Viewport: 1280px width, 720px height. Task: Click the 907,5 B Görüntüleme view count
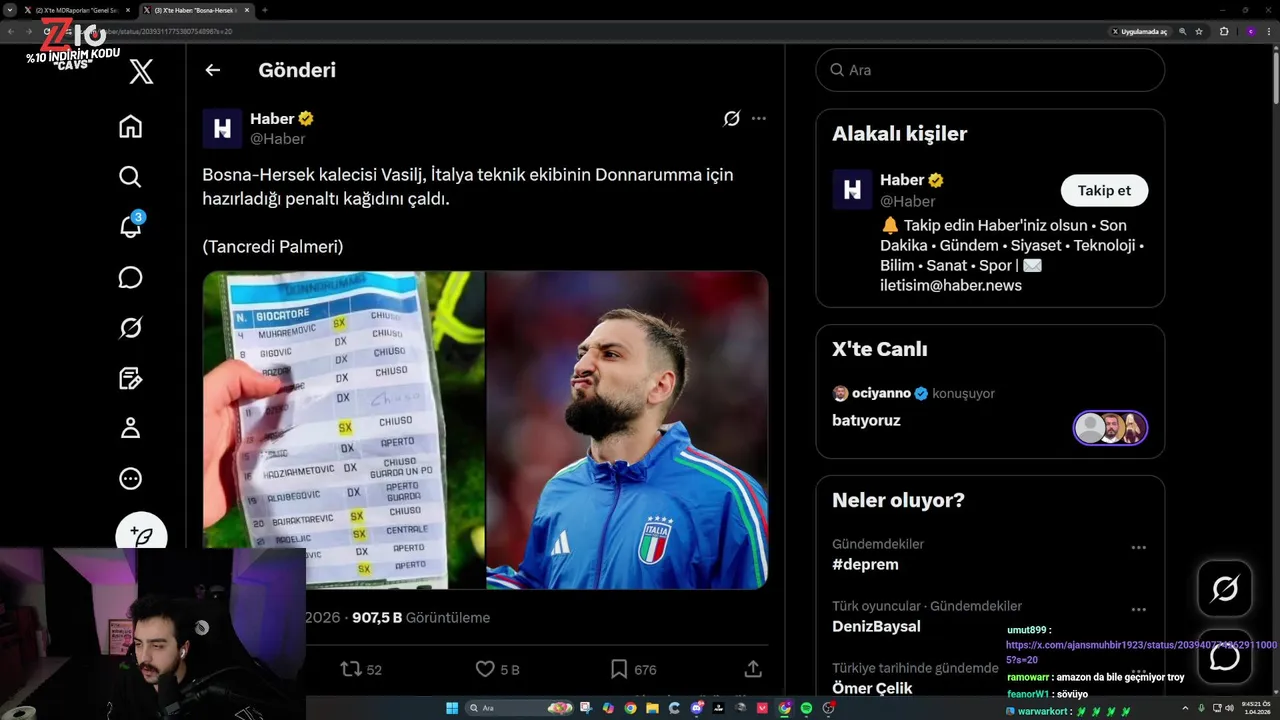(421, 618)
